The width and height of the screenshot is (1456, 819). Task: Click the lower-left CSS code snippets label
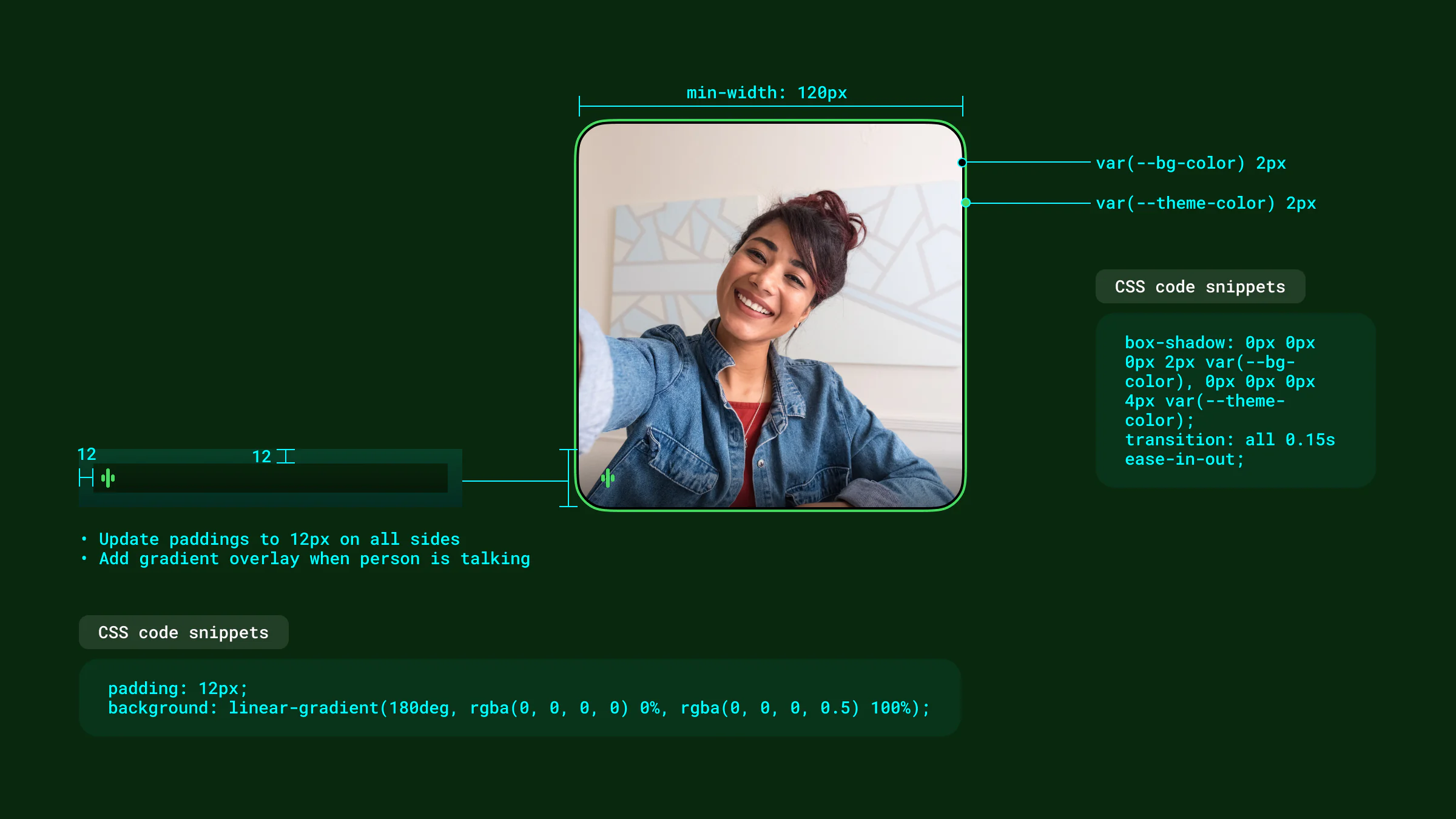[x=183, y=632]
